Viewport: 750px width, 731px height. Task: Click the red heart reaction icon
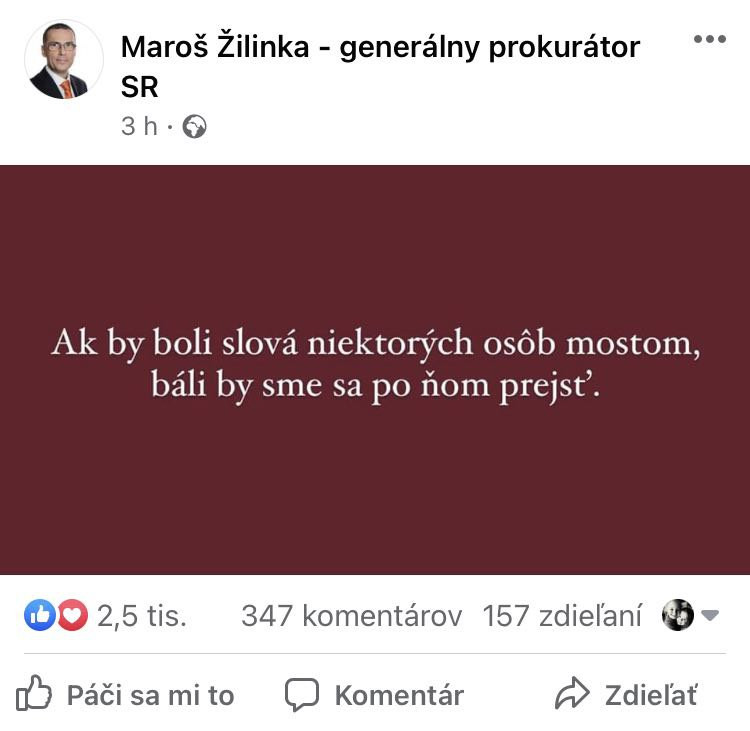(x=73, y=615)
